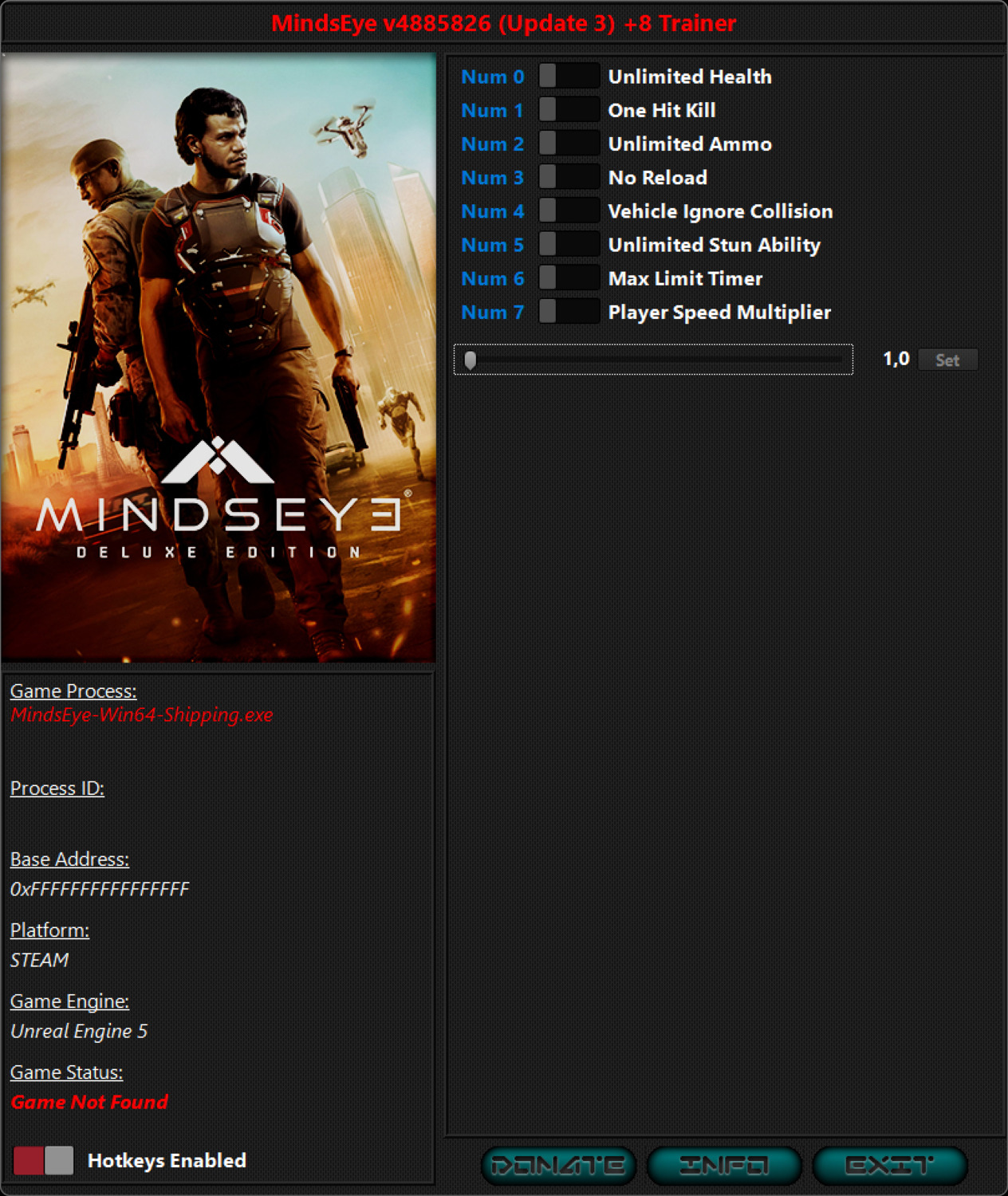Click the Game Not Found status text
1008x1196 pixels.
[x=89, y=1103]
